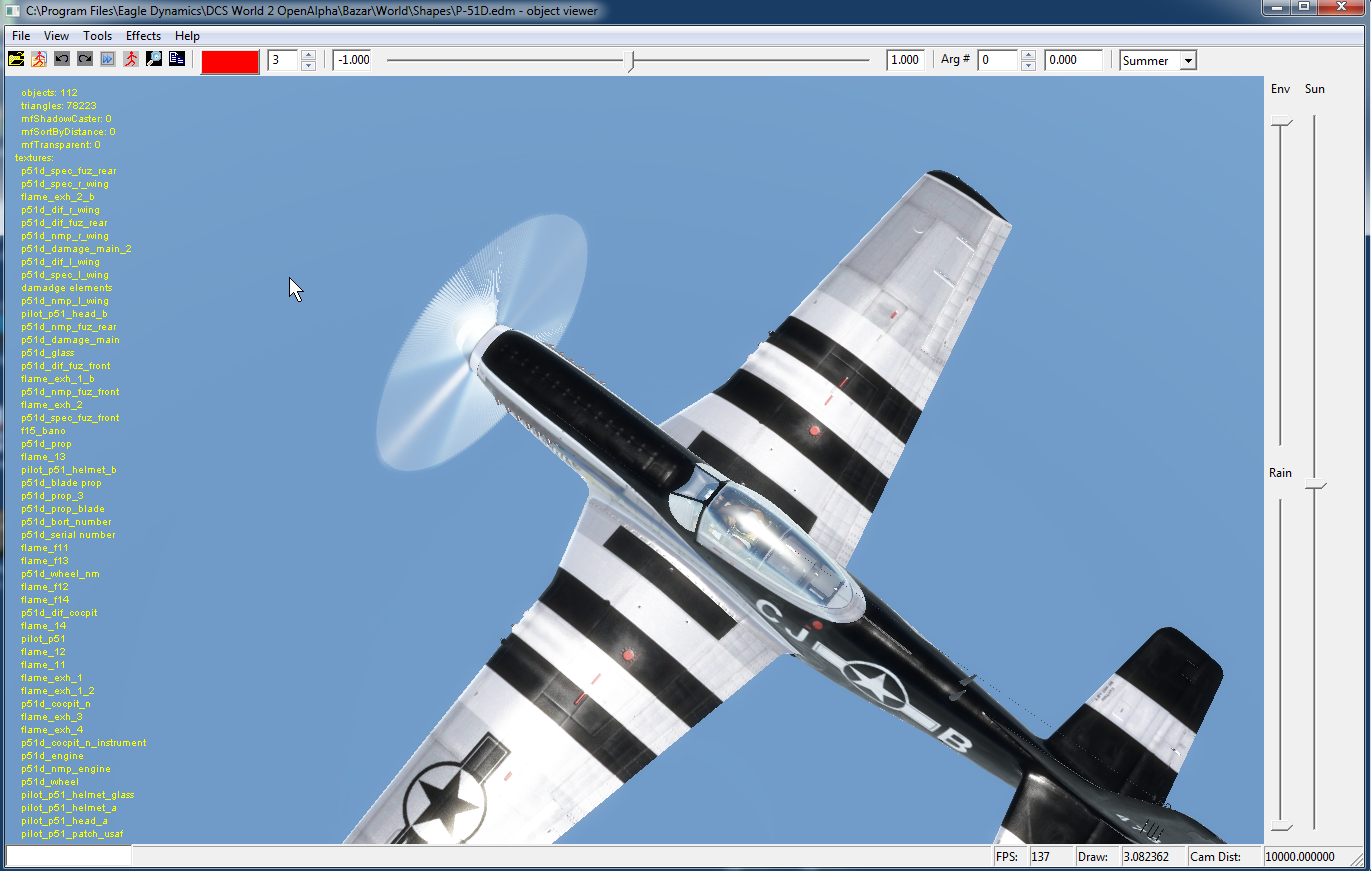1371x871 pixels.
Task: Decrease the Arg # spinner value
Action: pyautogui.click(x=1028, y=66)
